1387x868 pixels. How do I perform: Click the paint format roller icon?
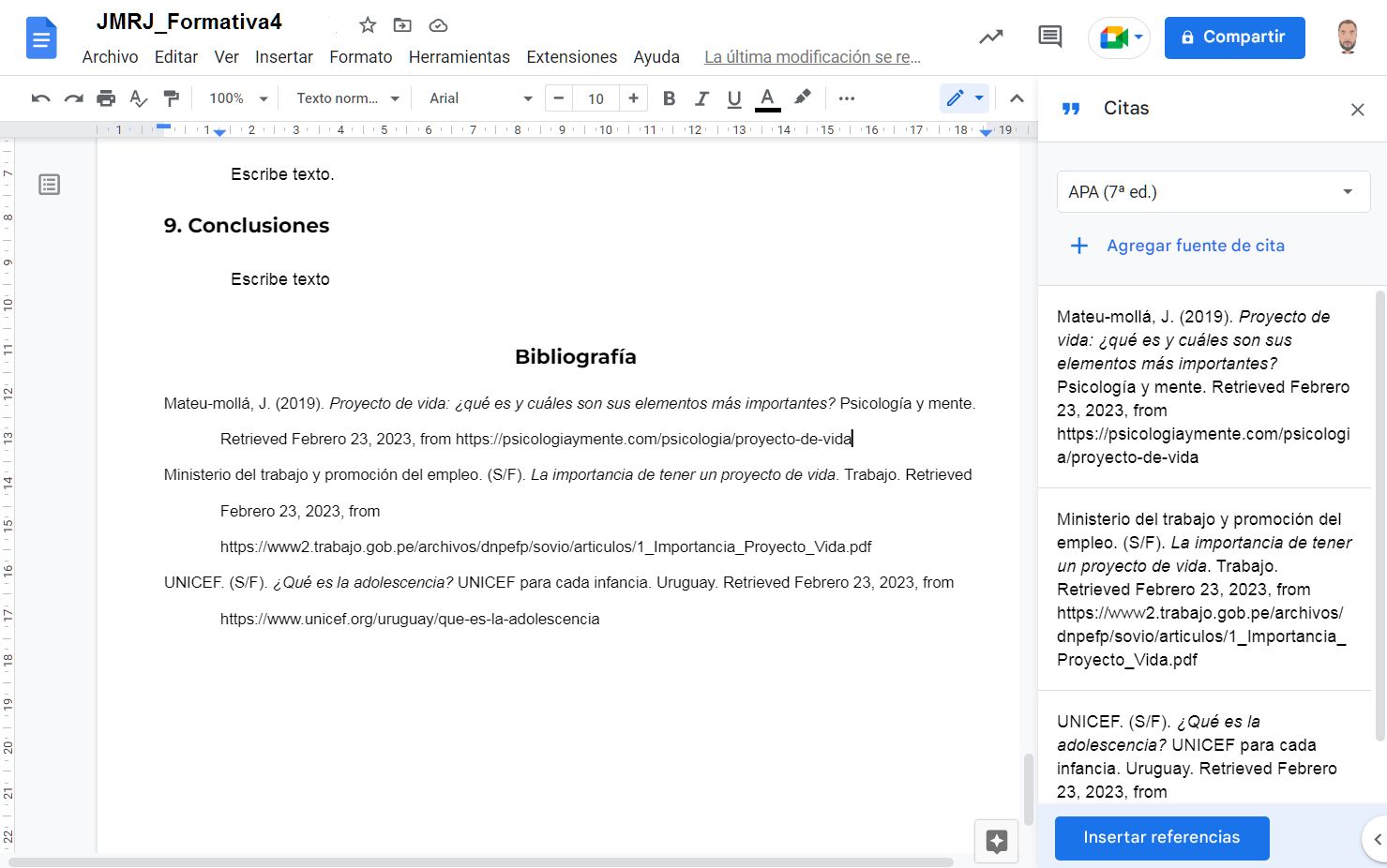(x=171, y=98)
